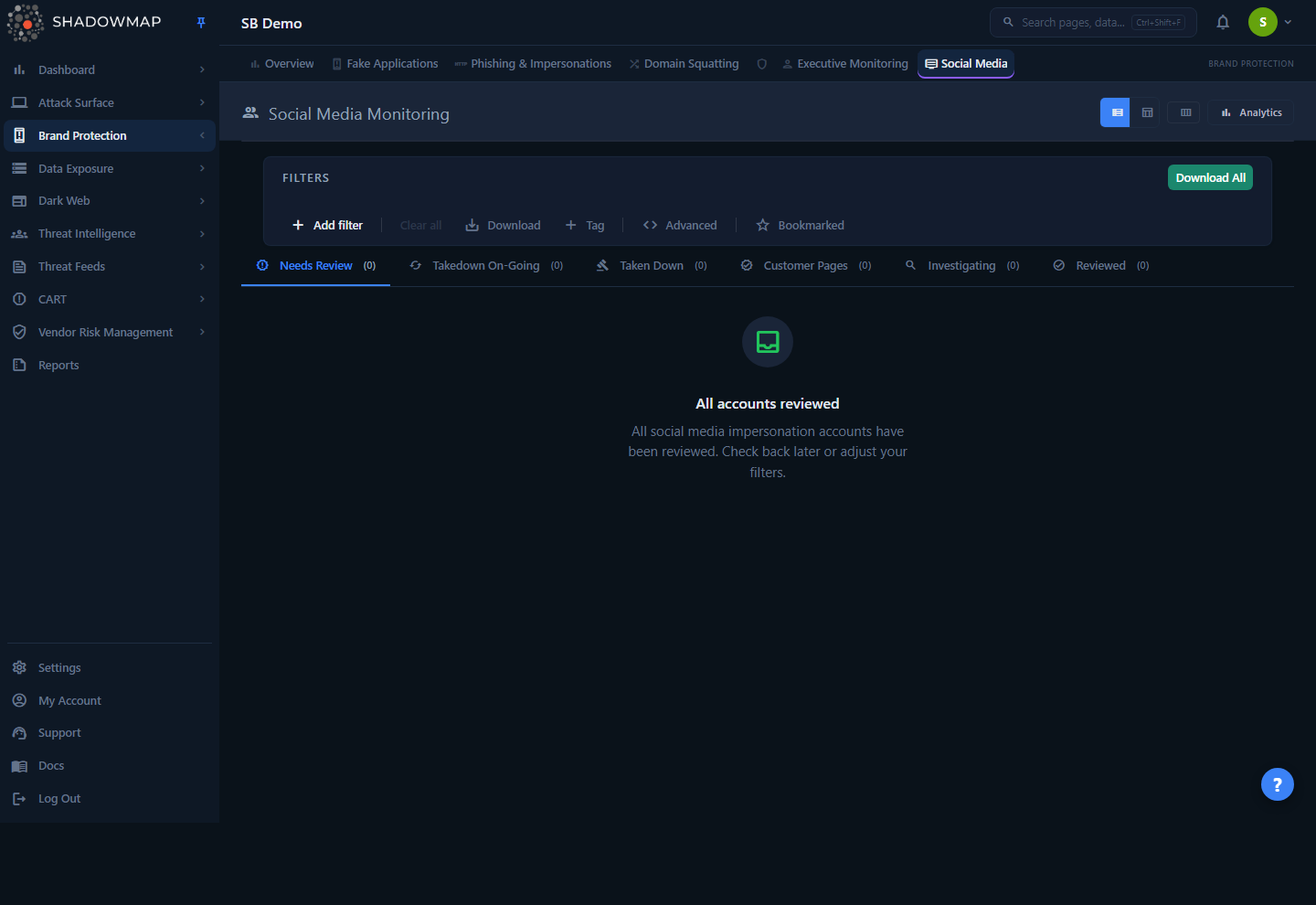The image size is (1316, 905).
Task: Open Advanced filter mode
Action: click(x=680, y=225)
